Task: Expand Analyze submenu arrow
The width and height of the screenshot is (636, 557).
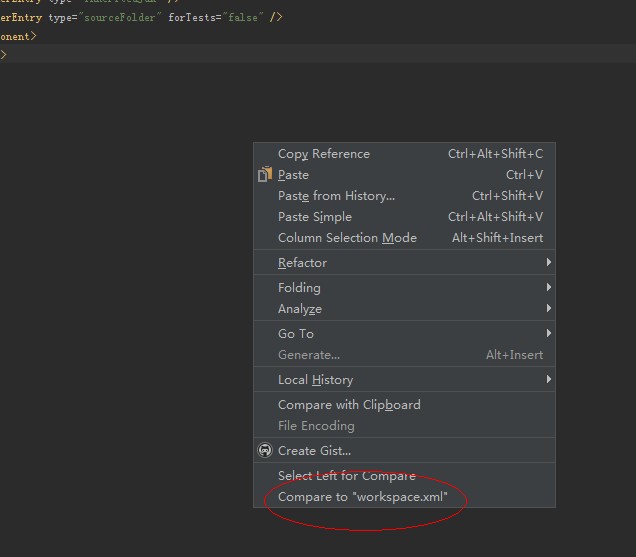Action: [x=548, y=308]
